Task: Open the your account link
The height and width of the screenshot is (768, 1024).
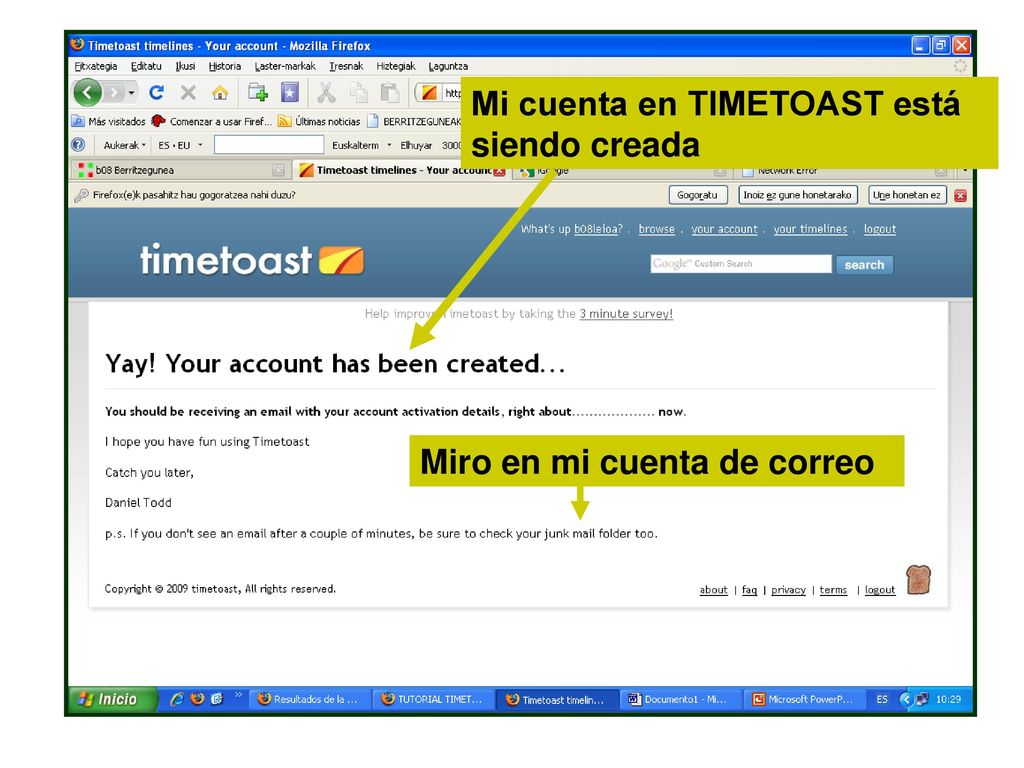Action: tap(724, 229)
